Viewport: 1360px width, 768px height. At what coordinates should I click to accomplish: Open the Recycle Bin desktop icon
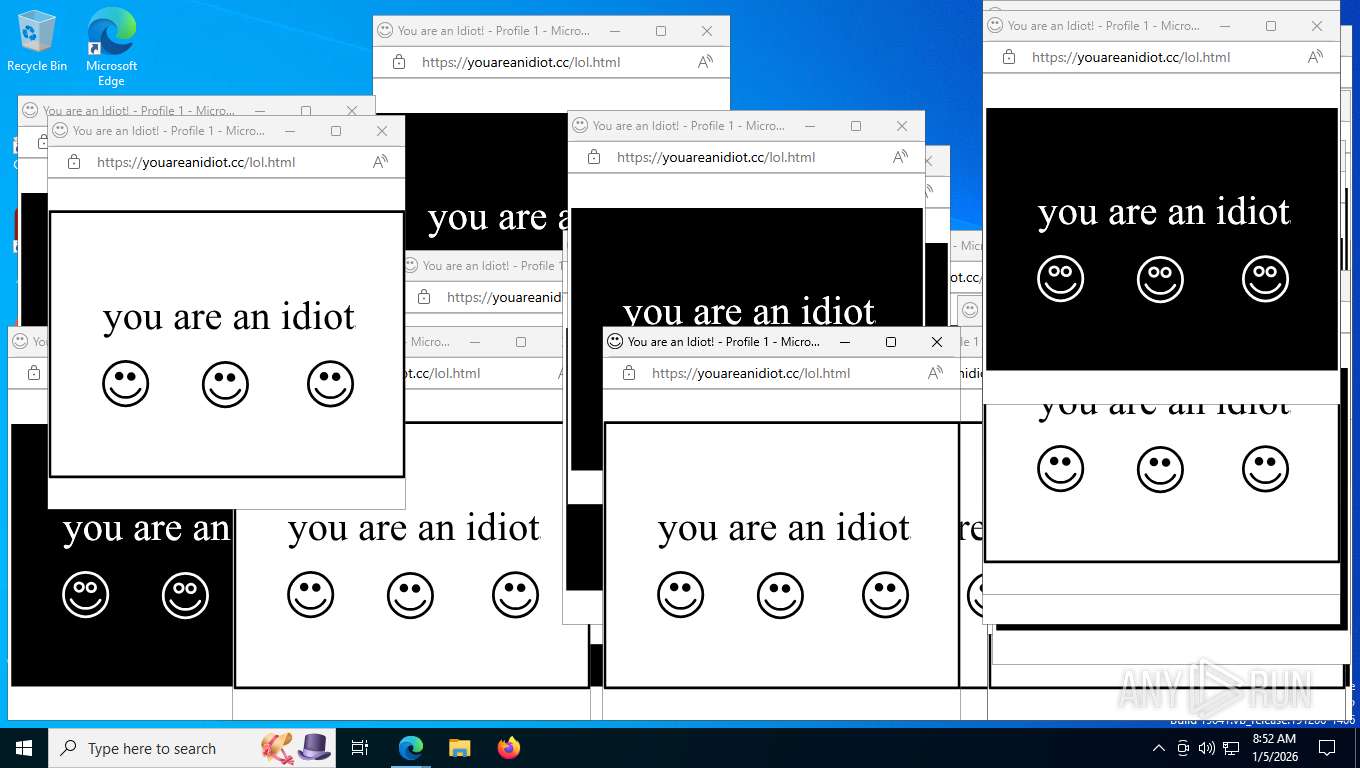coord(37,41)
